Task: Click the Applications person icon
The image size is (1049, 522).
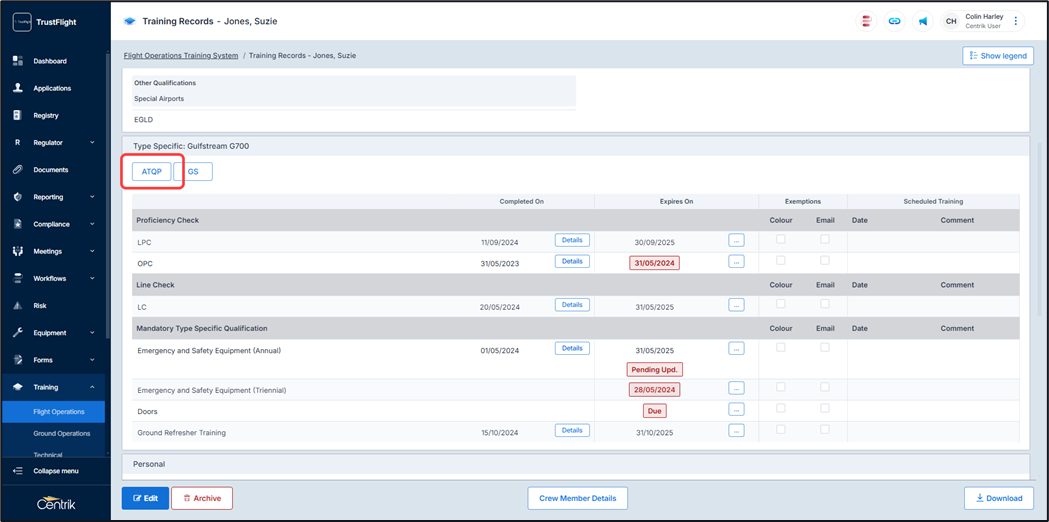Action: pos(18,88)
